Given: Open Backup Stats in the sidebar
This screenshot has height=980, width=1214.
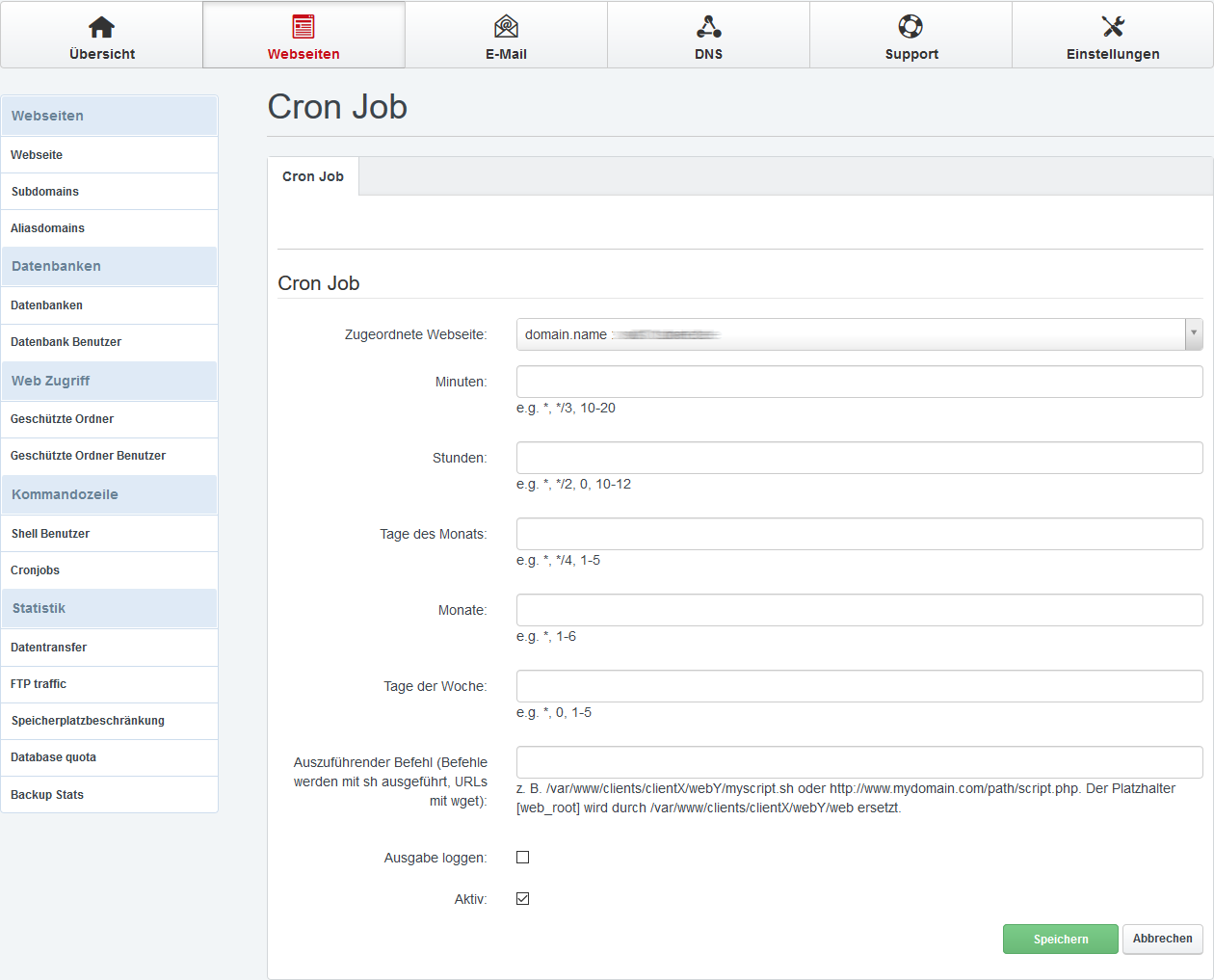Looking at the screenshot, I should 47,795.
